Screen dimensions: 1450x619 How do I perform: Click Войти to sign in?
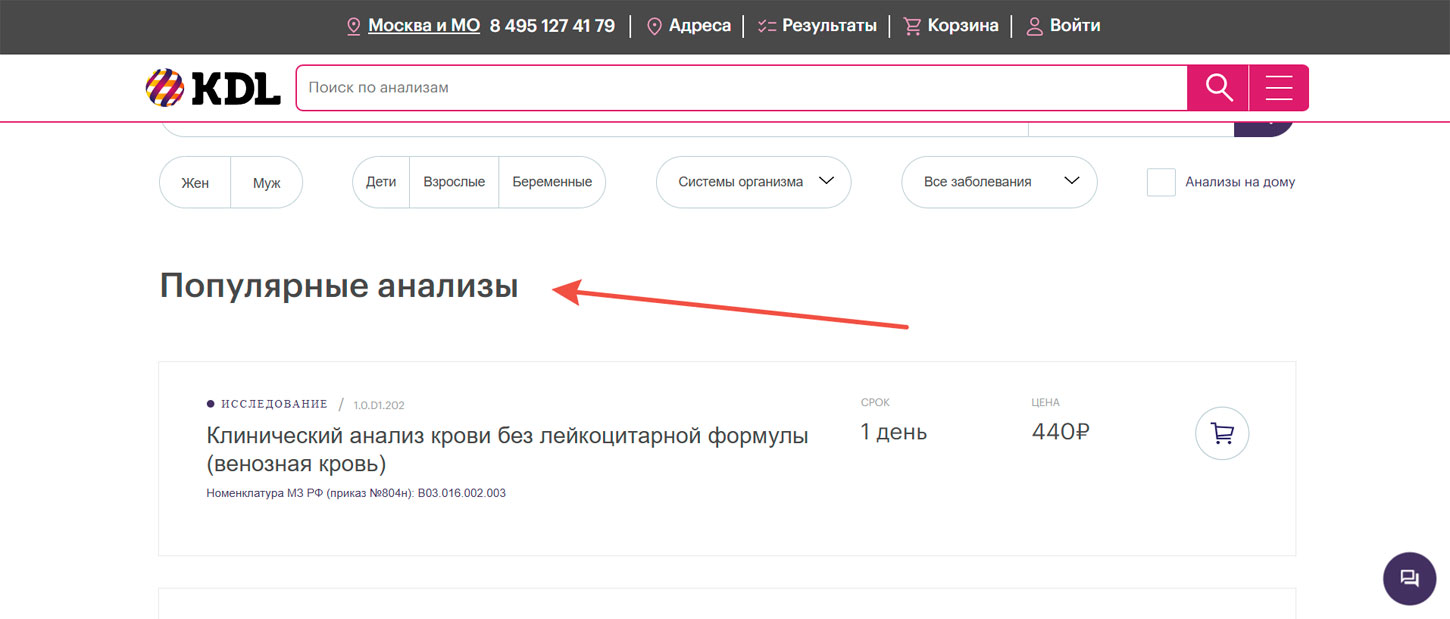[1075, 26]
